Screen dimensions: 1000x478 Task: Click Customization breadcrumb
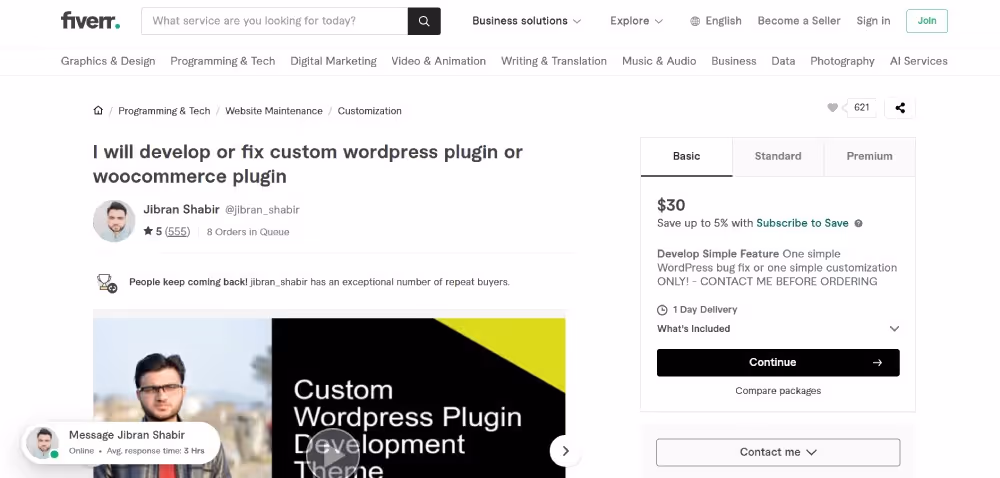coord(369,111)
